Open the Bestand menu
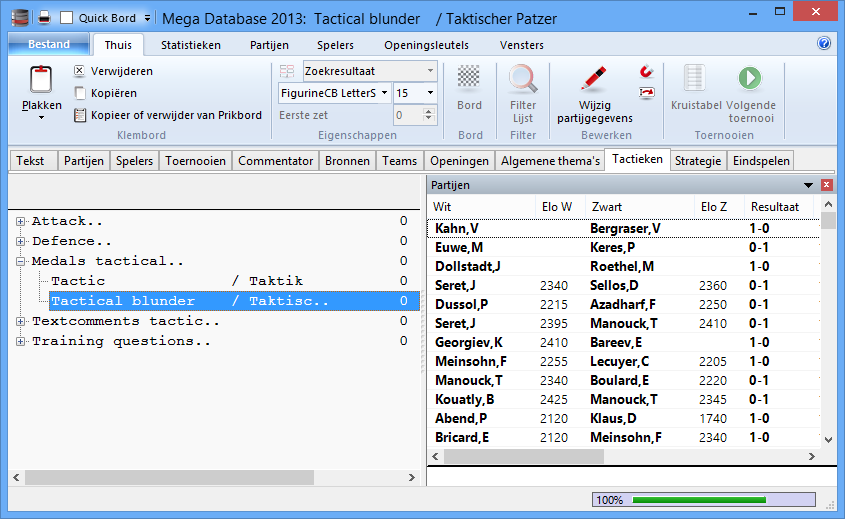 [49, 44]
